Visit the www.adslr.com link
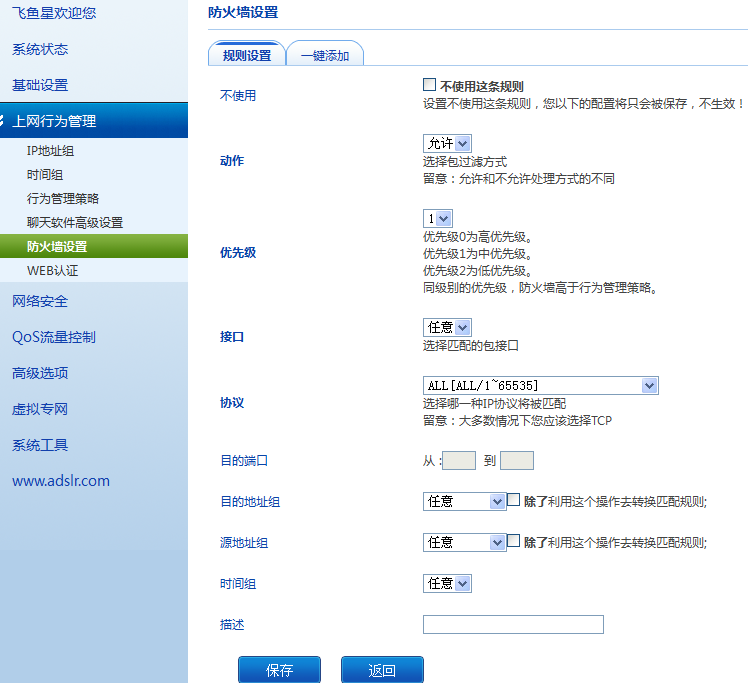 click(61, 481)
